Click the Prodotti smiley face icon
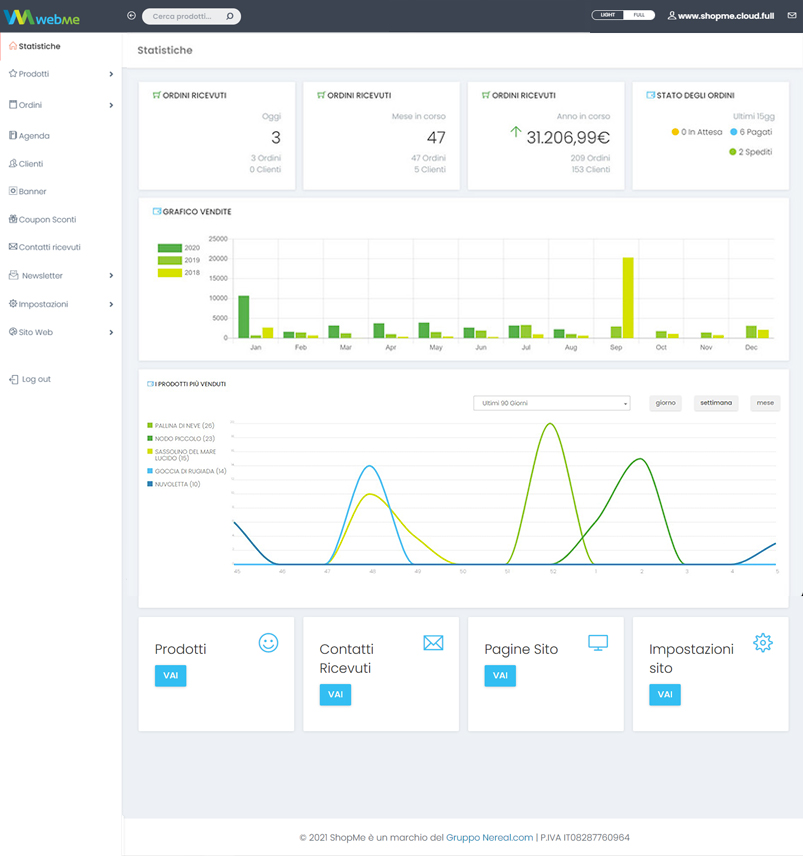This screenshot has width=803, height=856. click(268, 643)
